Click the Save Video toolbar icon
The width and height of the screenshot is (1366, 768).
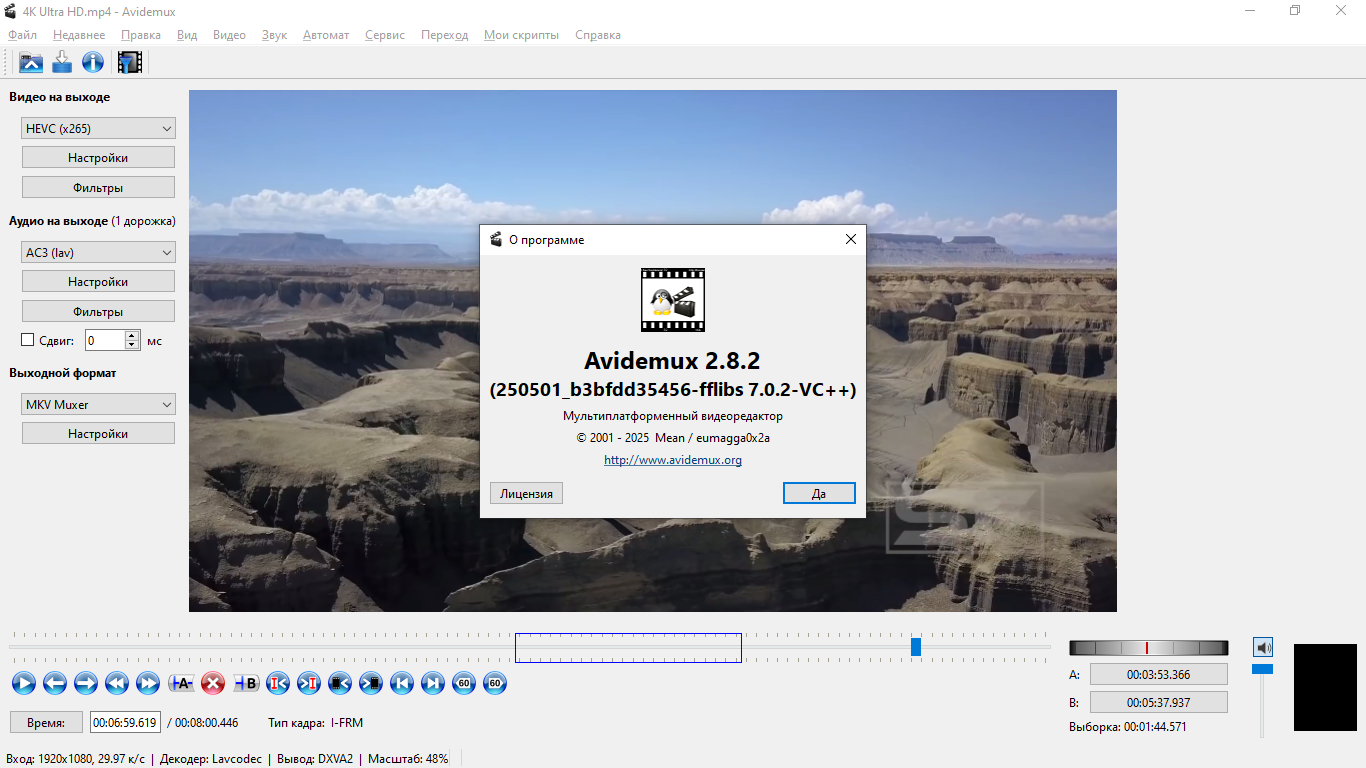pos(62,62)
